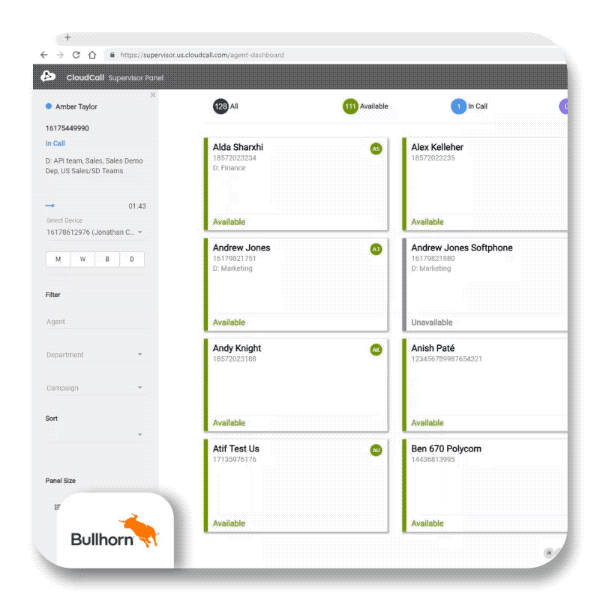Click the blue call direction arrow icon
The height and width of the screenshot is (600, 600).
coord(50,206)
